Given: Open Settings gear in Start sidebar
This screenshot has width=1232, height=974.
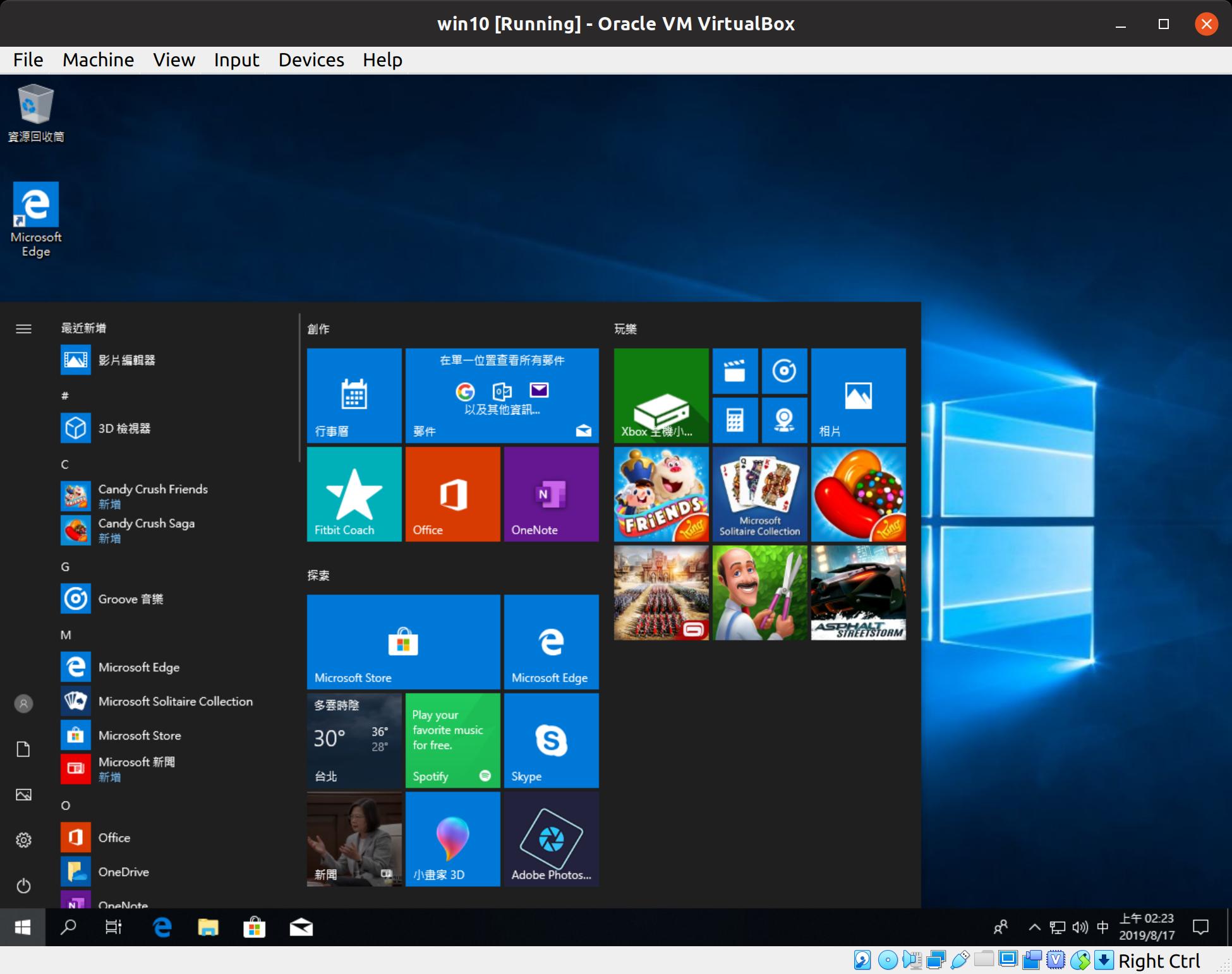Looking at the screenshot, I should [23, 840].
